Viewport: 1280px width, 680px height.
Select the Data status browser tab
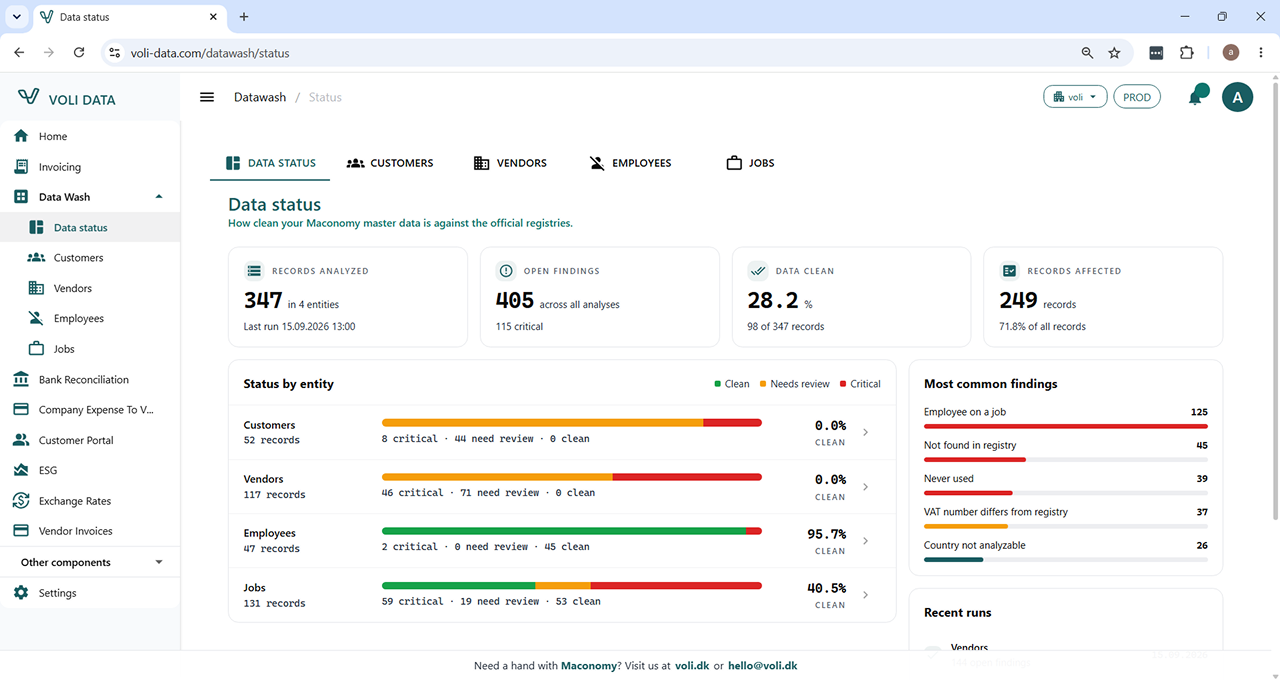click(x=128, y=17)
